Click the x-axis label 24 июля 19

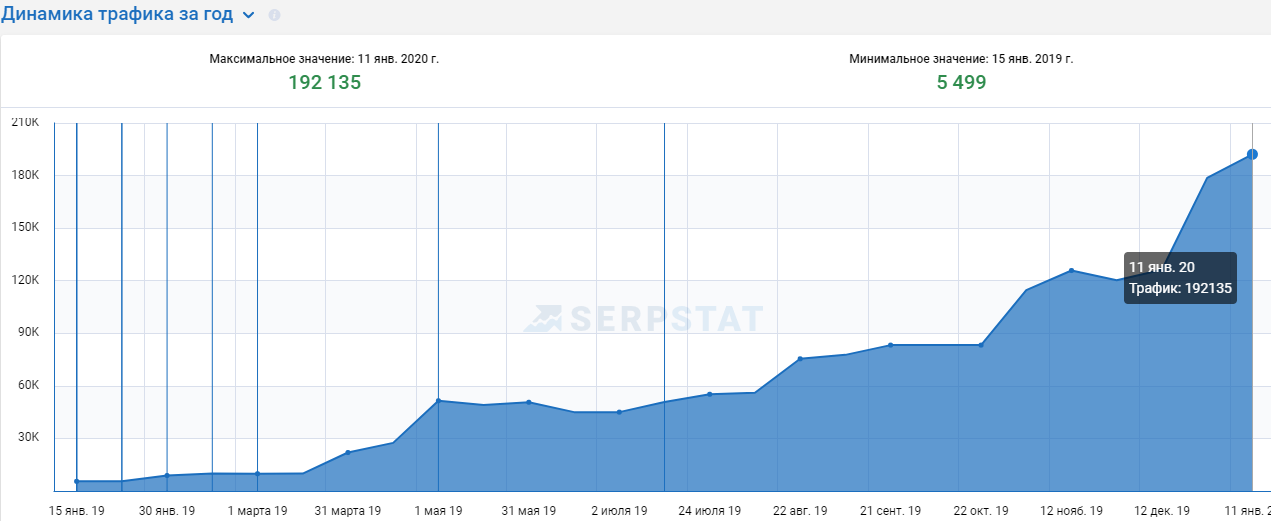click(709, 510)
